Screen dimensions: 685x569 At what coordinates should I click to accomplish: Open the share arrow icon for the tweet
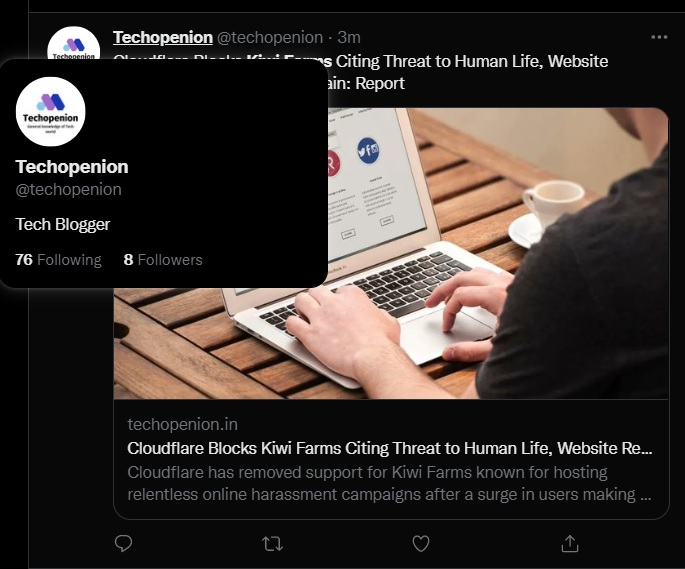[x=570, y=544]
